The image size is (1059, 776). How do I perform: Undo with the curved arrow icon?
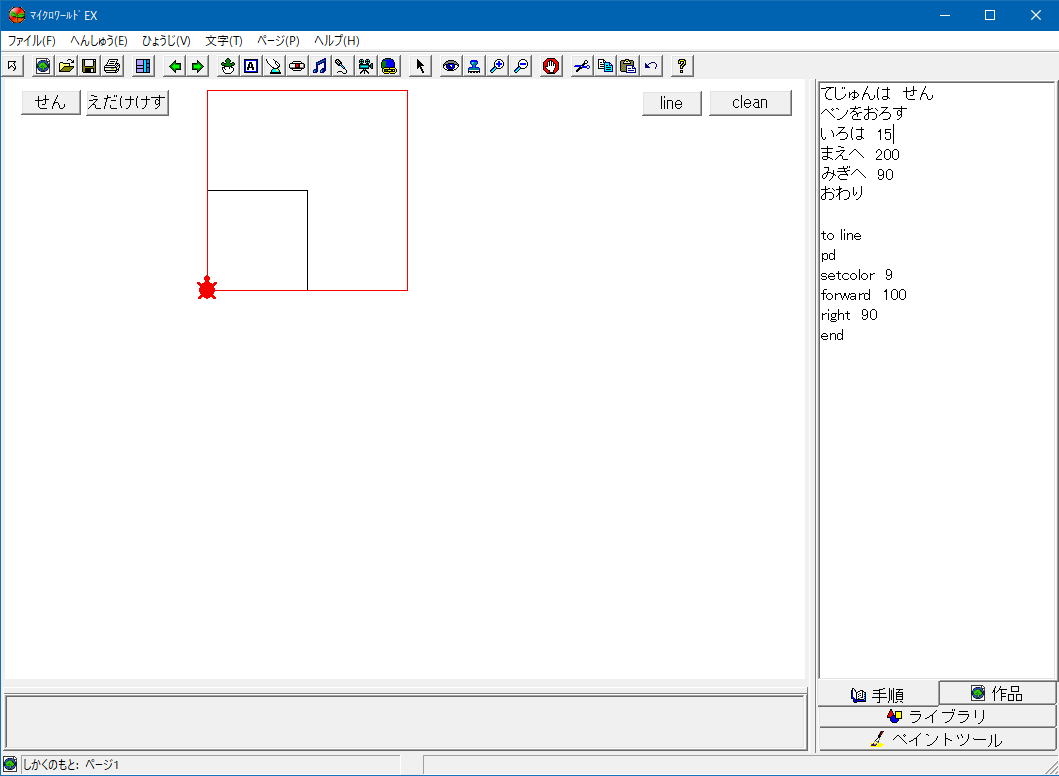[x=651, y=66]
